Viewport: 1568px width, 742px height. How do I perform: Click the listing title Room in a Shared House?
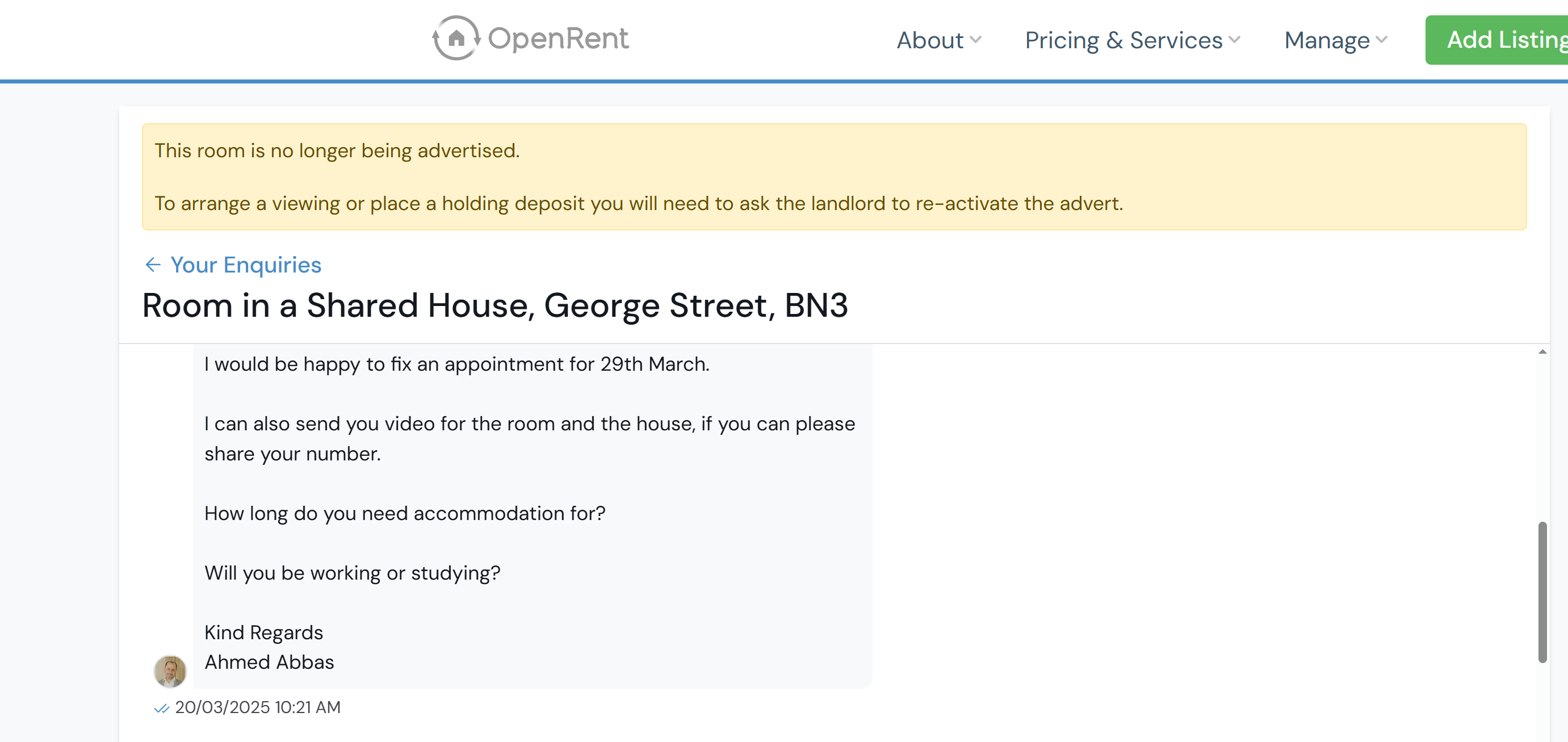click(494, 305)
